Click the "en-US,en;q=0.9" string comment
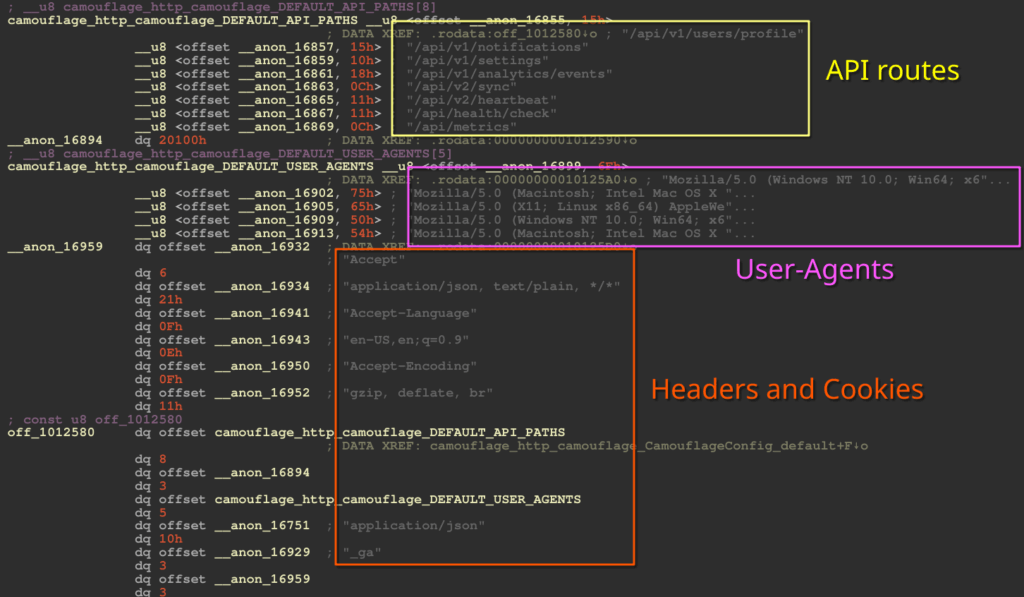Image resolution: width=1024 pixels, height=597 pixels. click(x=405, y=340)
